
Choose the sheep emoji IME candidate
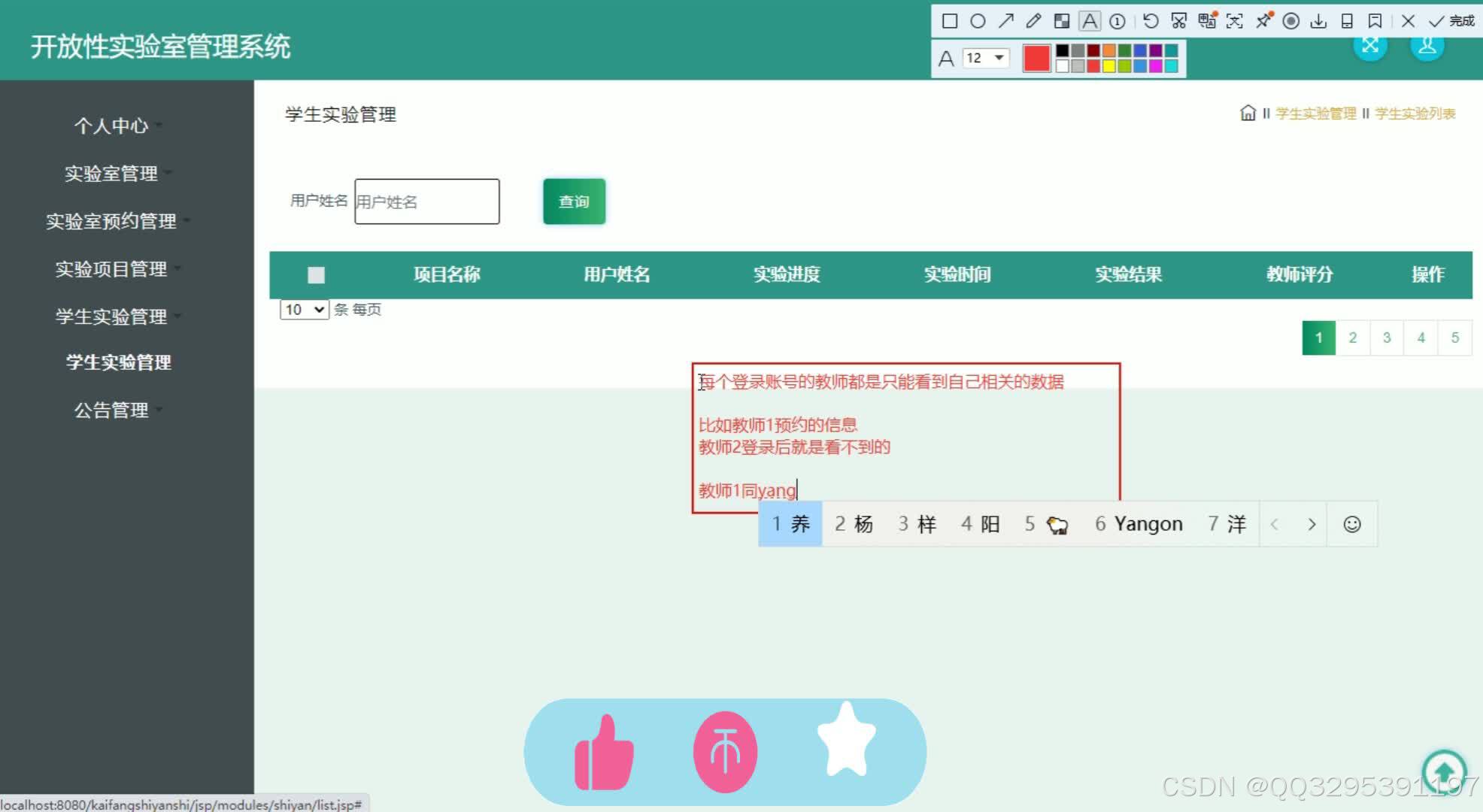[1046, 524]
